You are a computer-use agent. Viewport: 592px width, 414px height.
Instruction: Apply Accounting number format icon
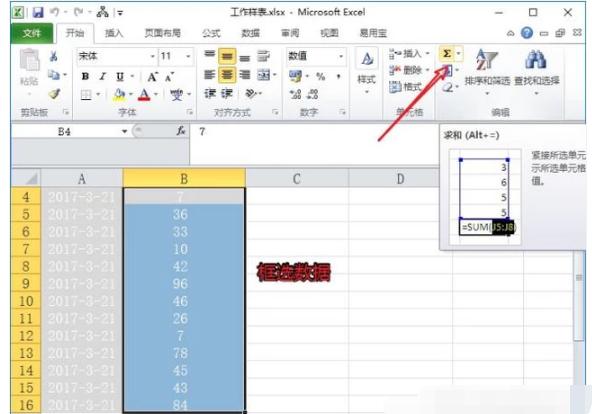pos(295,76)
